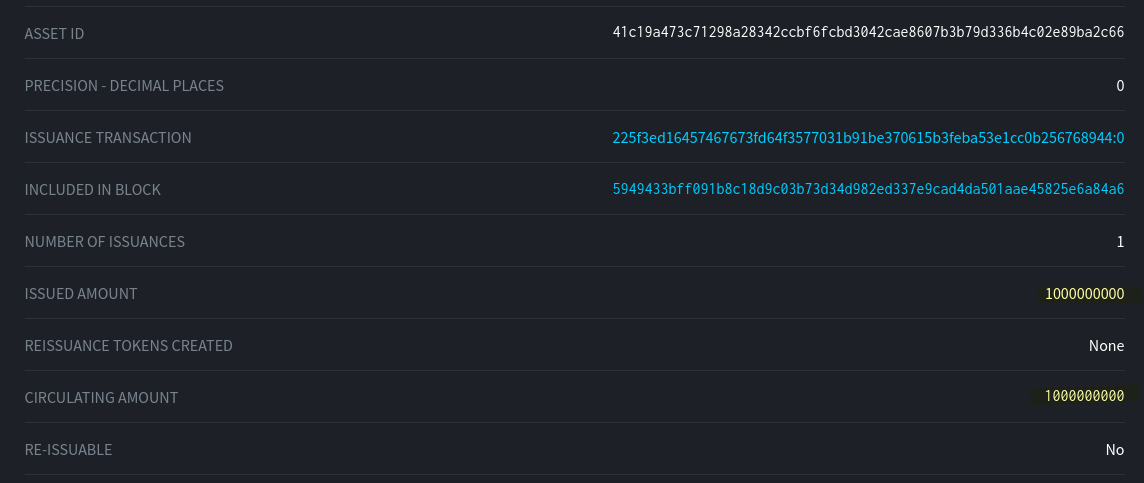1144x483 pixels.
Task: Click the ISSUED AMOUNT label
Action: [81, 294]
